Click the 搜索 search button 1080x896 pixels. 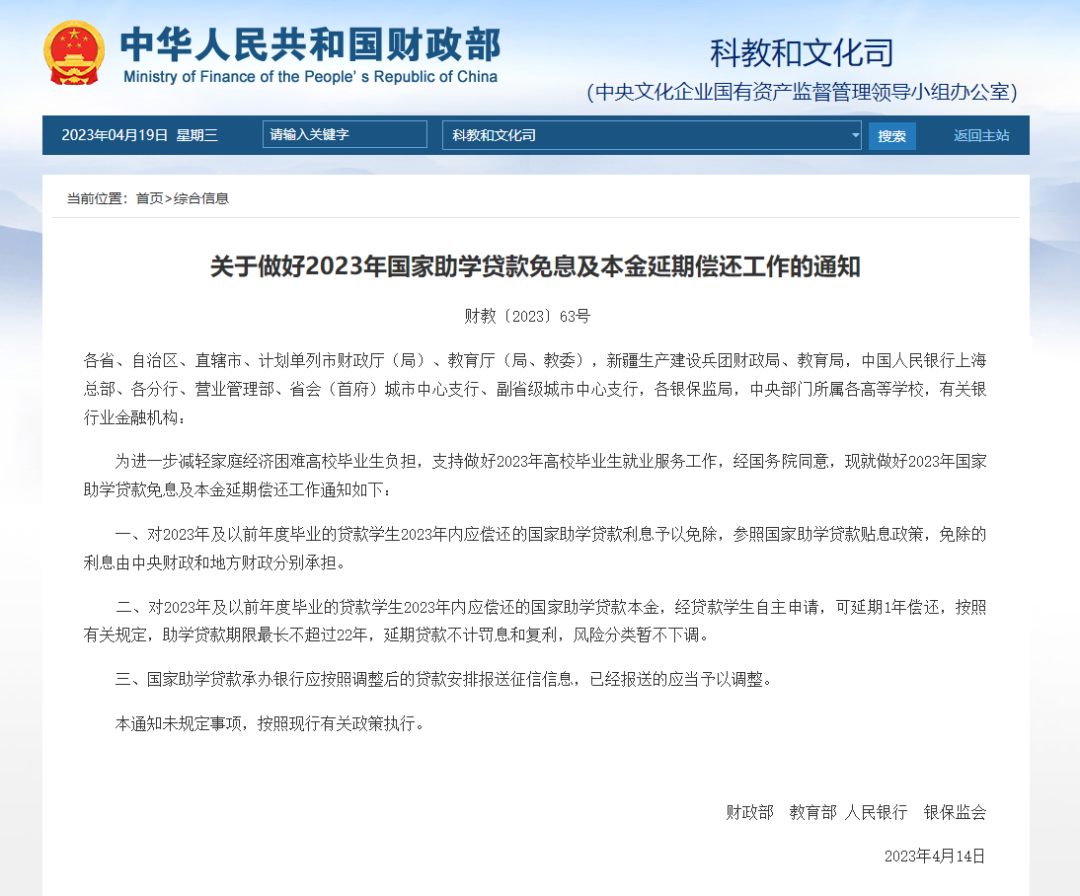(x=891, y=136)
